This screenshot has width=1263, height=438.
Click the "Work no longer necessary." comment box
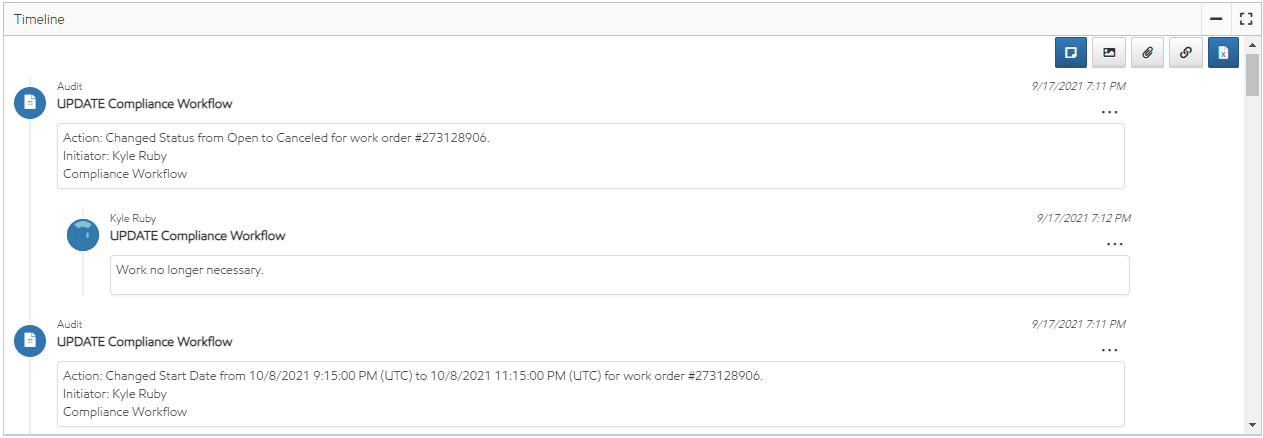coord(619,274)
